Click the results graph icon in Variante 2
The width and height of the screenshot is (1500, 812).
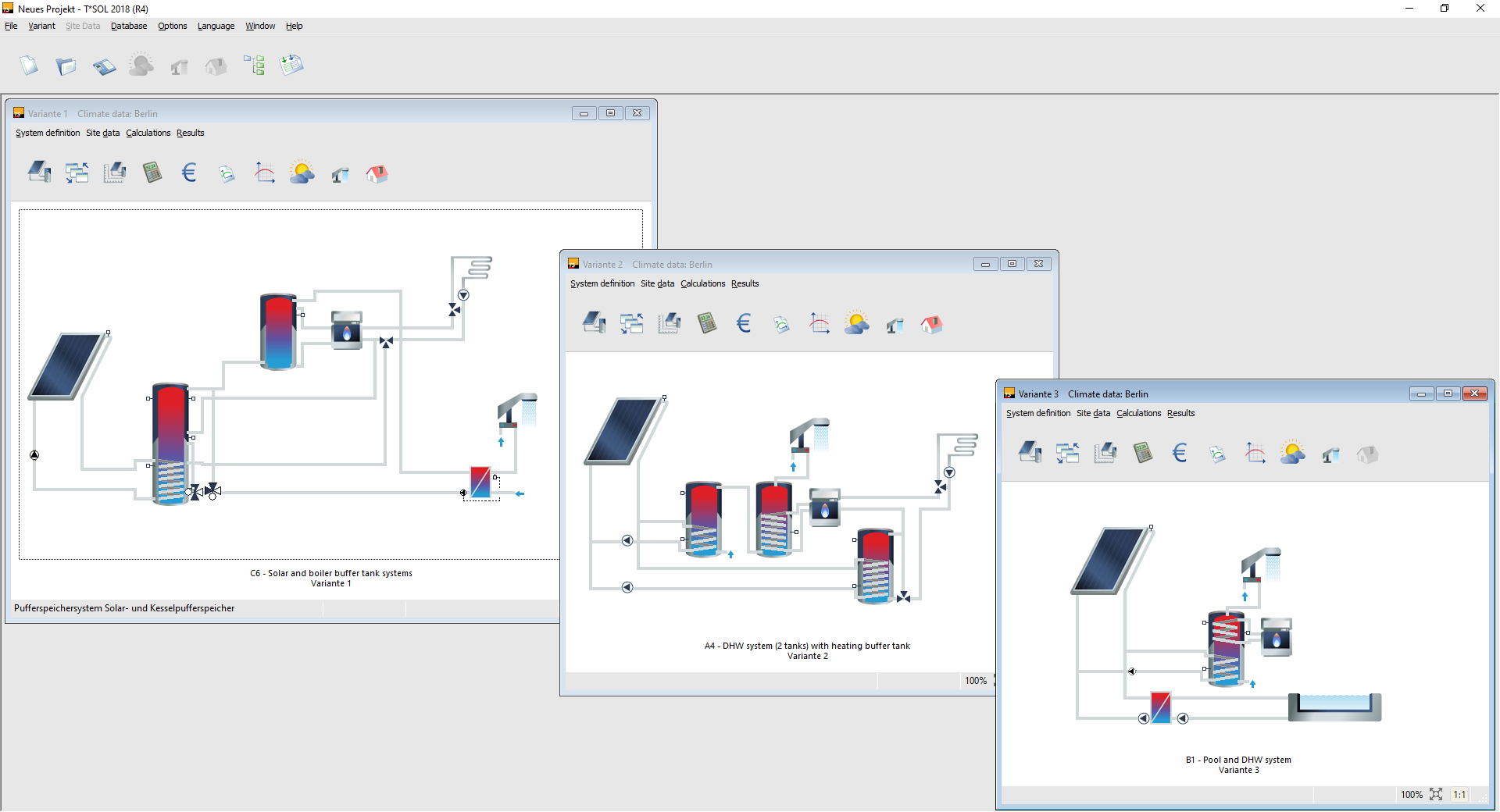[x=819, y=323]
